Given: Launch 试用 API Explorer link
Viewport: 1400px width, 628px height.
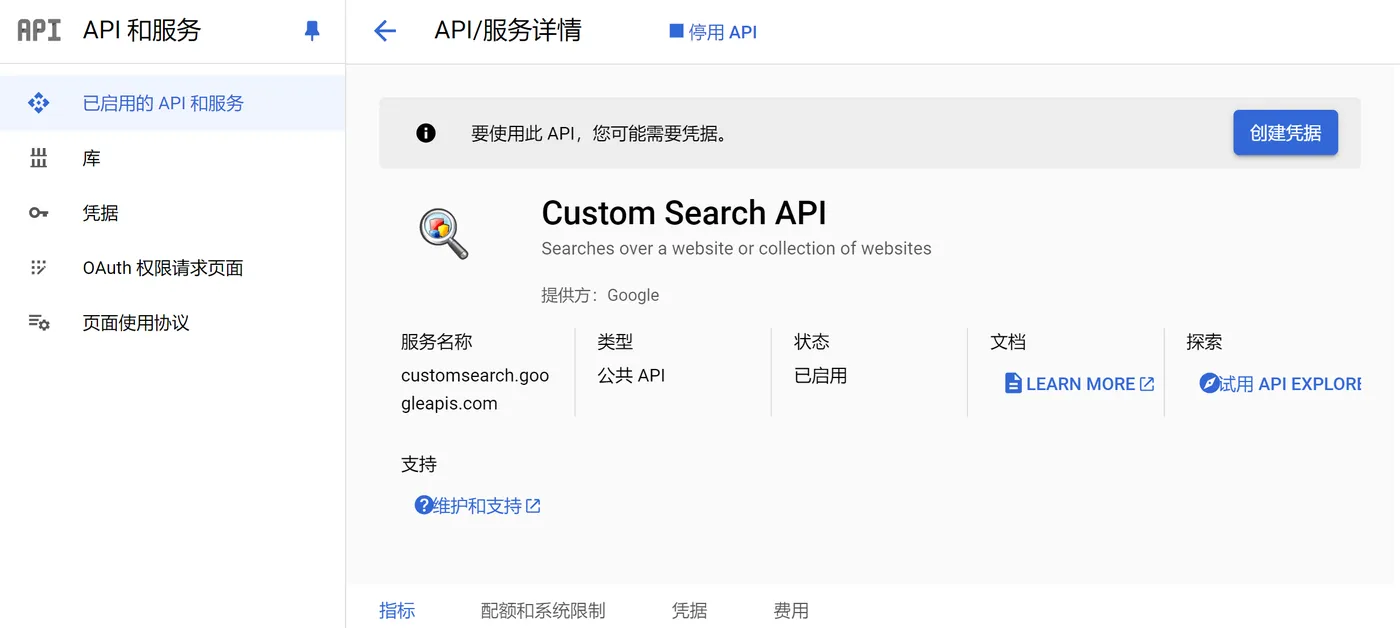Looking at the screenshot, I should tap(1281, 384).
